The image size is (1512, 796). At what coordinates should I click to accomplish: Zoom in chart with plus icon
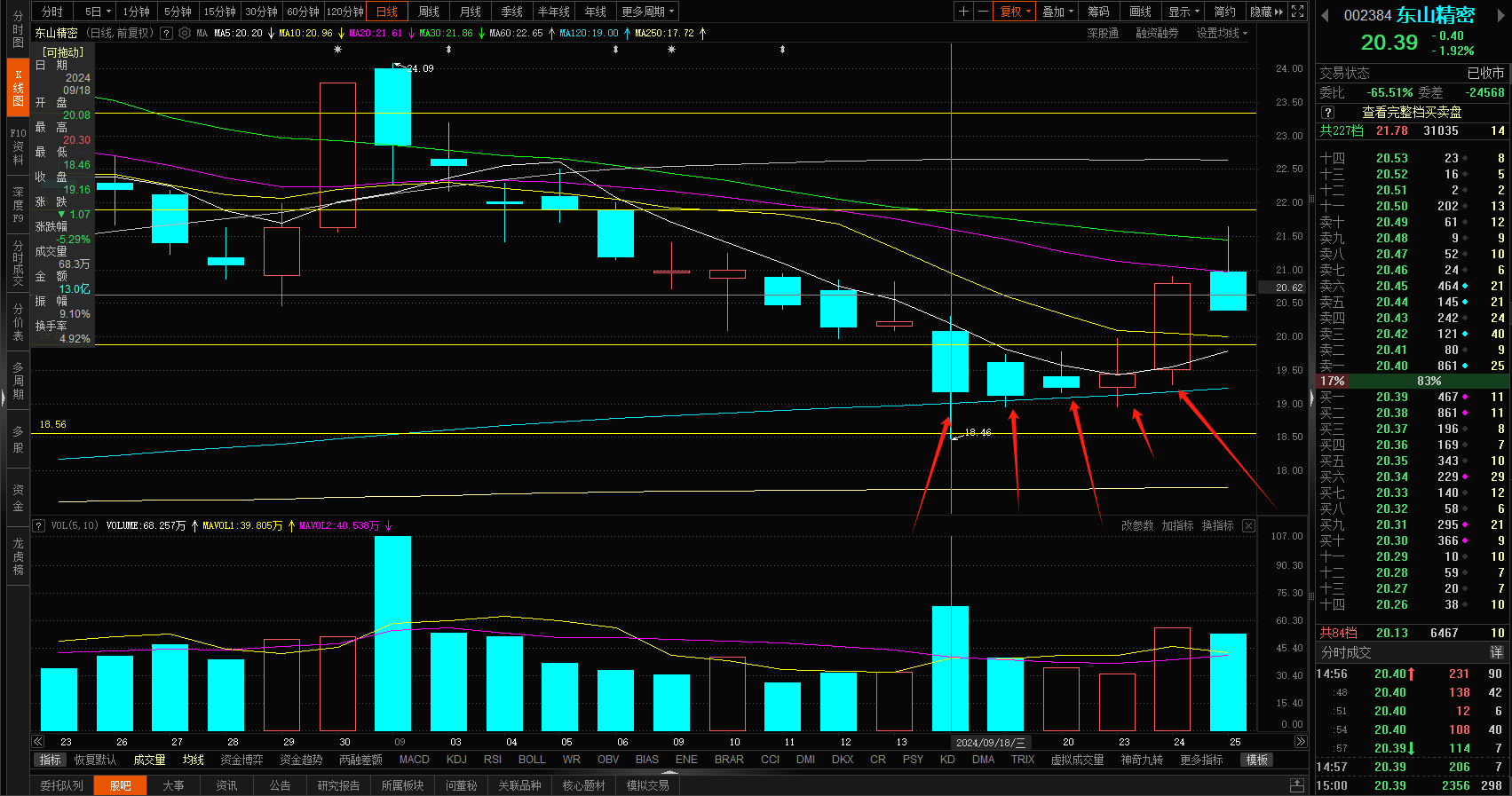tap(963, 12)
